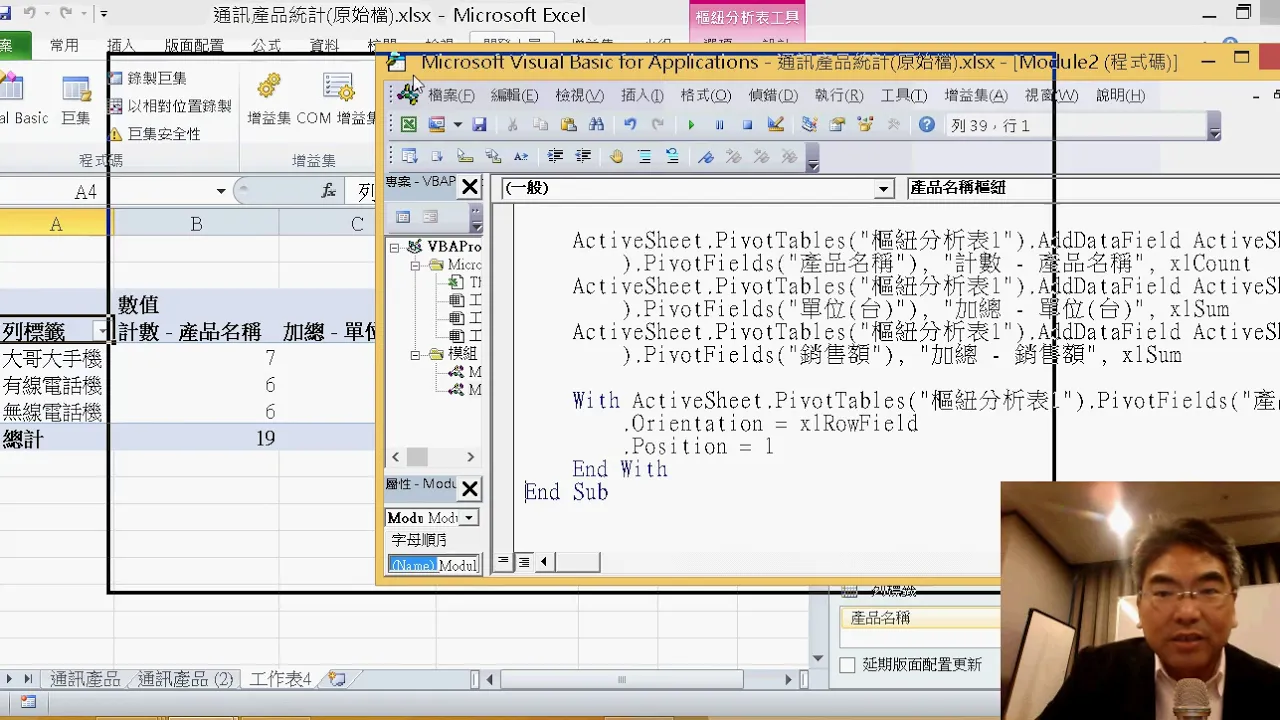Open VBA Help question mark icon
Screen dimensions: 1280x720
(927, 125)
